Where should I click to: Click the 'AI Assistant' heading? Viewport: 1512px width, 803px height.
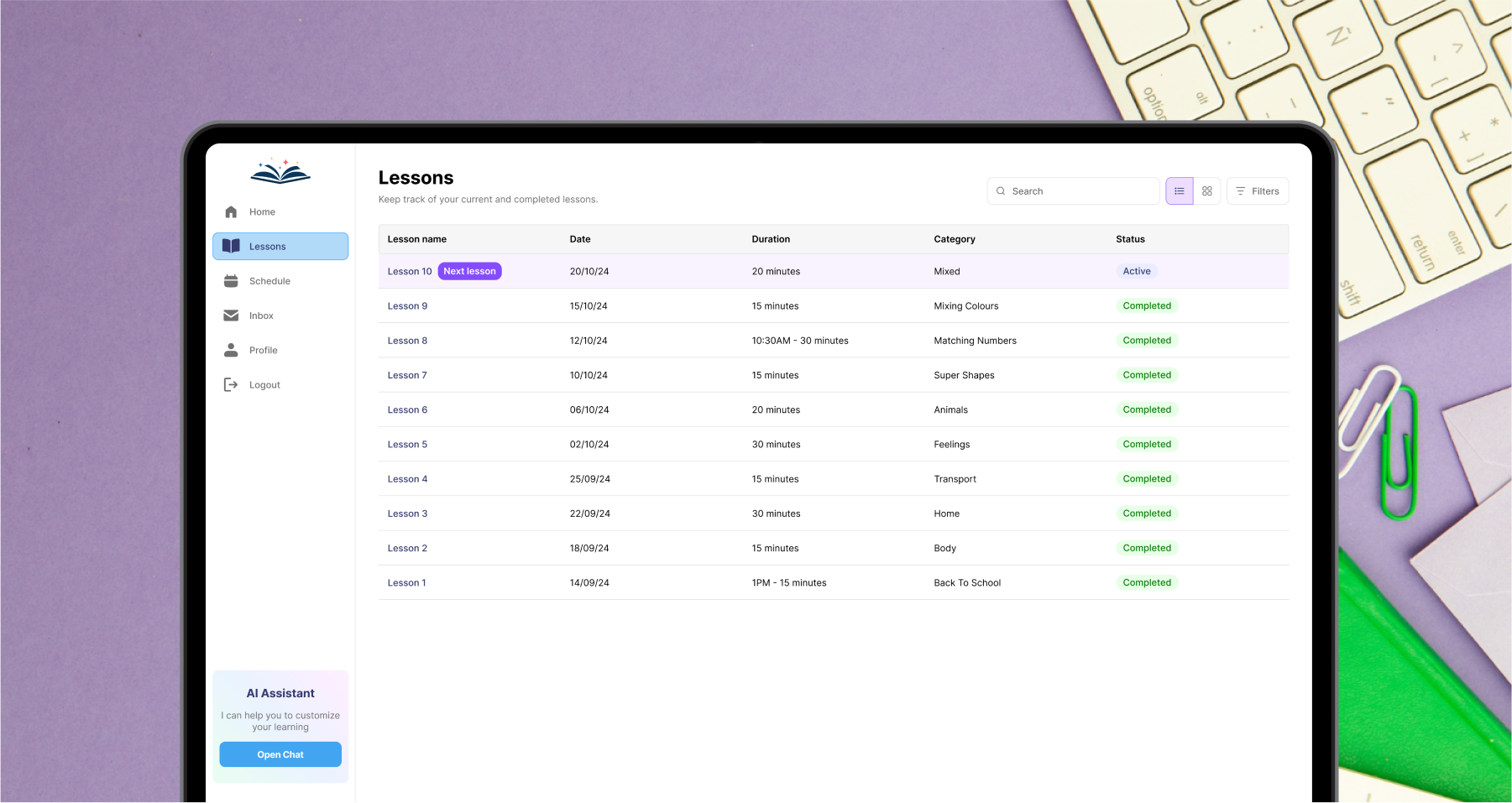click(x=280, y=693)
